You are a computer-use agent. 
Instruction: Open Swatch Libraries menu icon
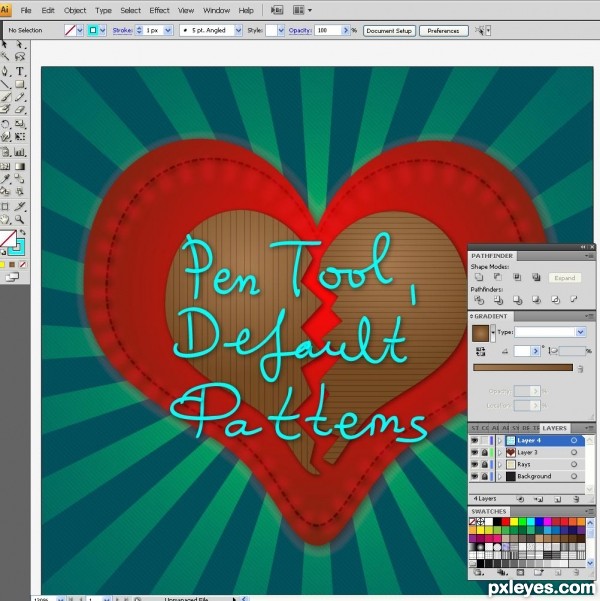click(478, 573)
